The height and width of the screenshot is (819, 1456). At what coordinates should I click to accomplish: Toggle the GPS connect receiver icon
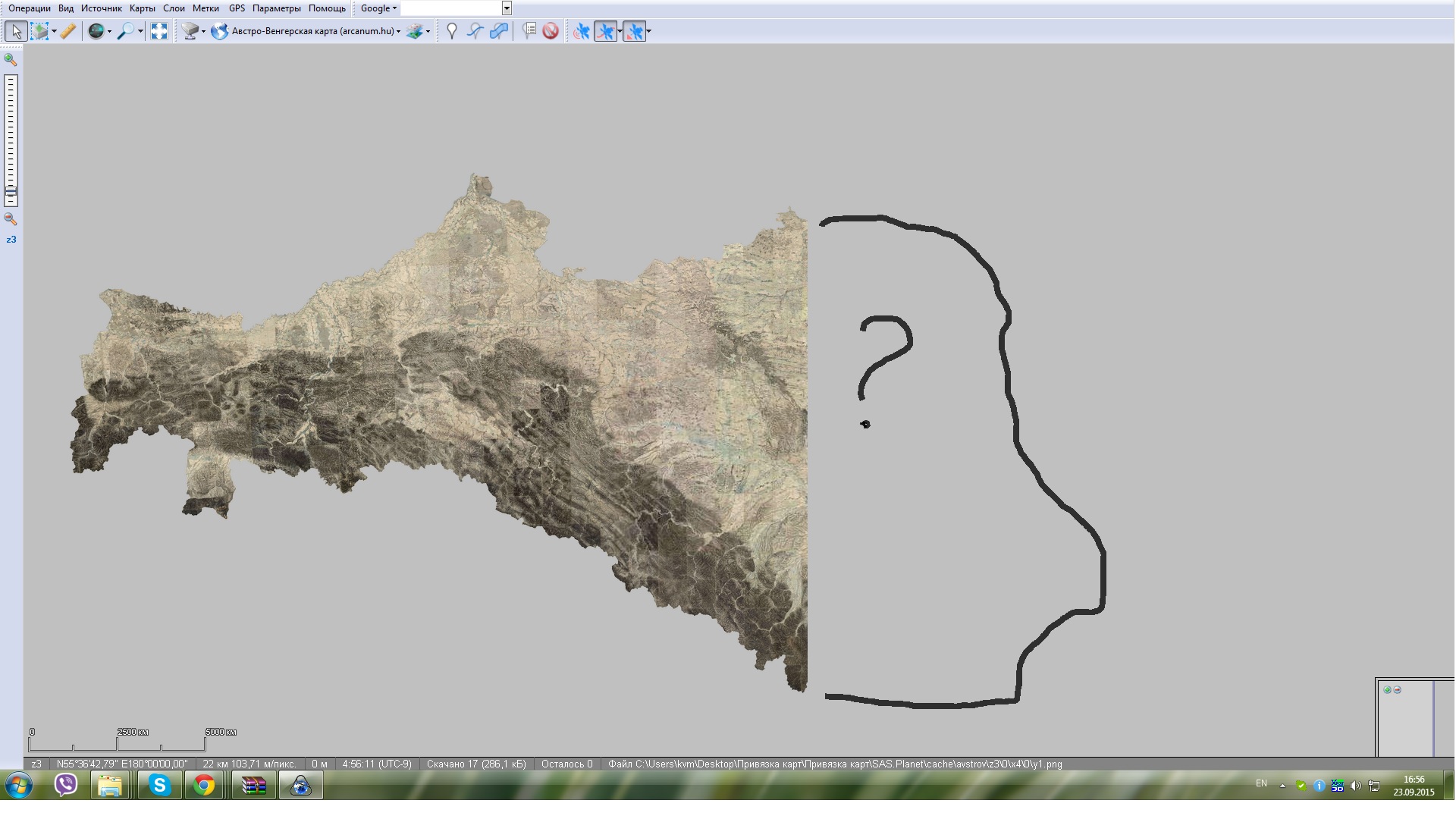582,31
